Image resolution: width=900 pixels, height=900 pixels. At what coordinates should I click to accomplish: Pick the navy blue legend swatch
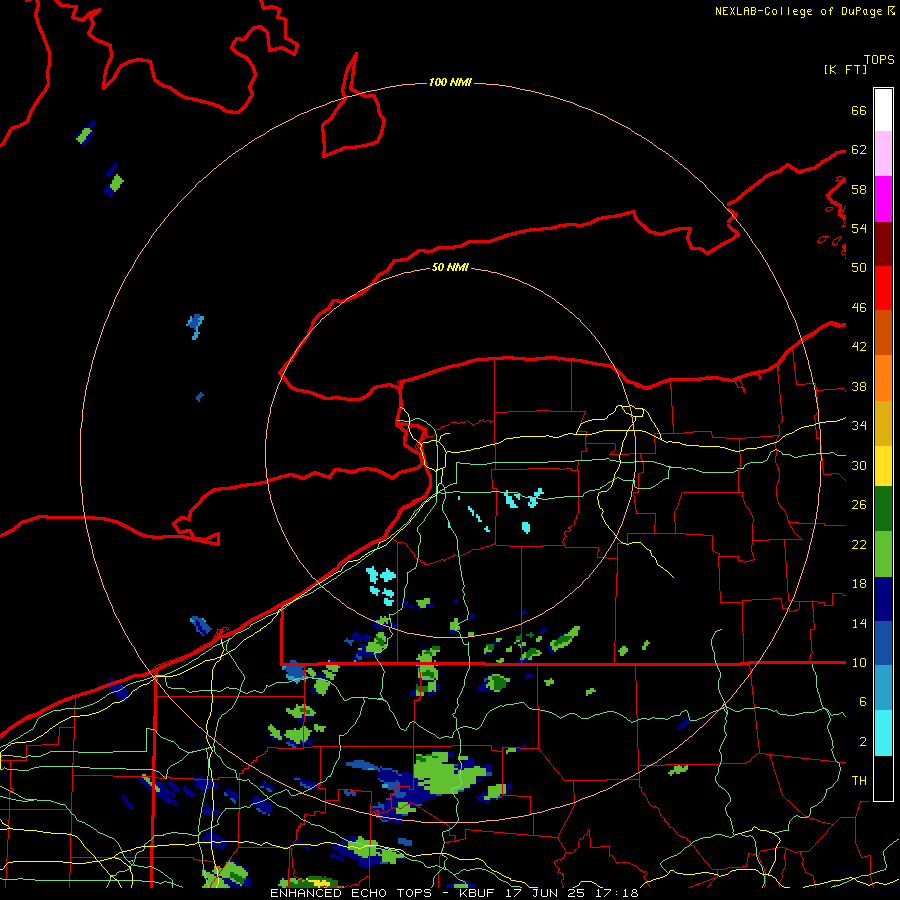pos(883,599)
